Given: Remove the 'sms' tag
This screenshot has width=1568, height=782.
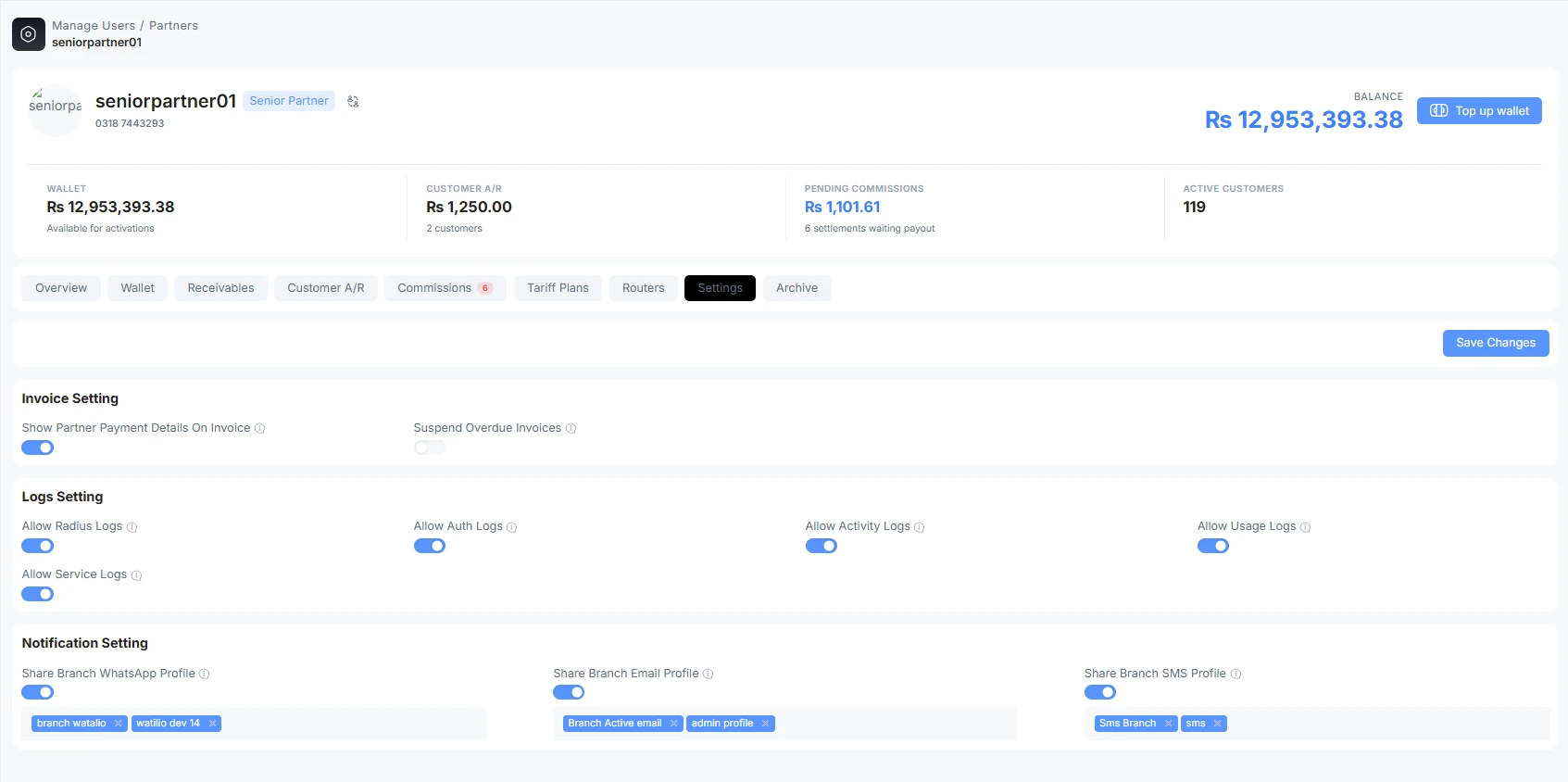Looking at the screenshot, I should tap(1217, 724).
